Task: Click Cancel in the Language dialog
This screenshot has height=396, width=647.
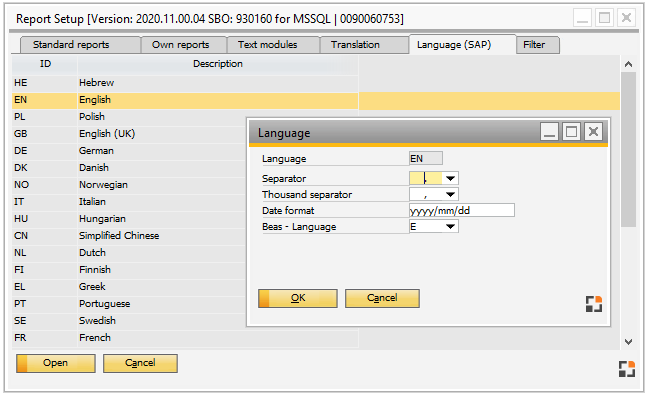Action: (x=382, y=298)
